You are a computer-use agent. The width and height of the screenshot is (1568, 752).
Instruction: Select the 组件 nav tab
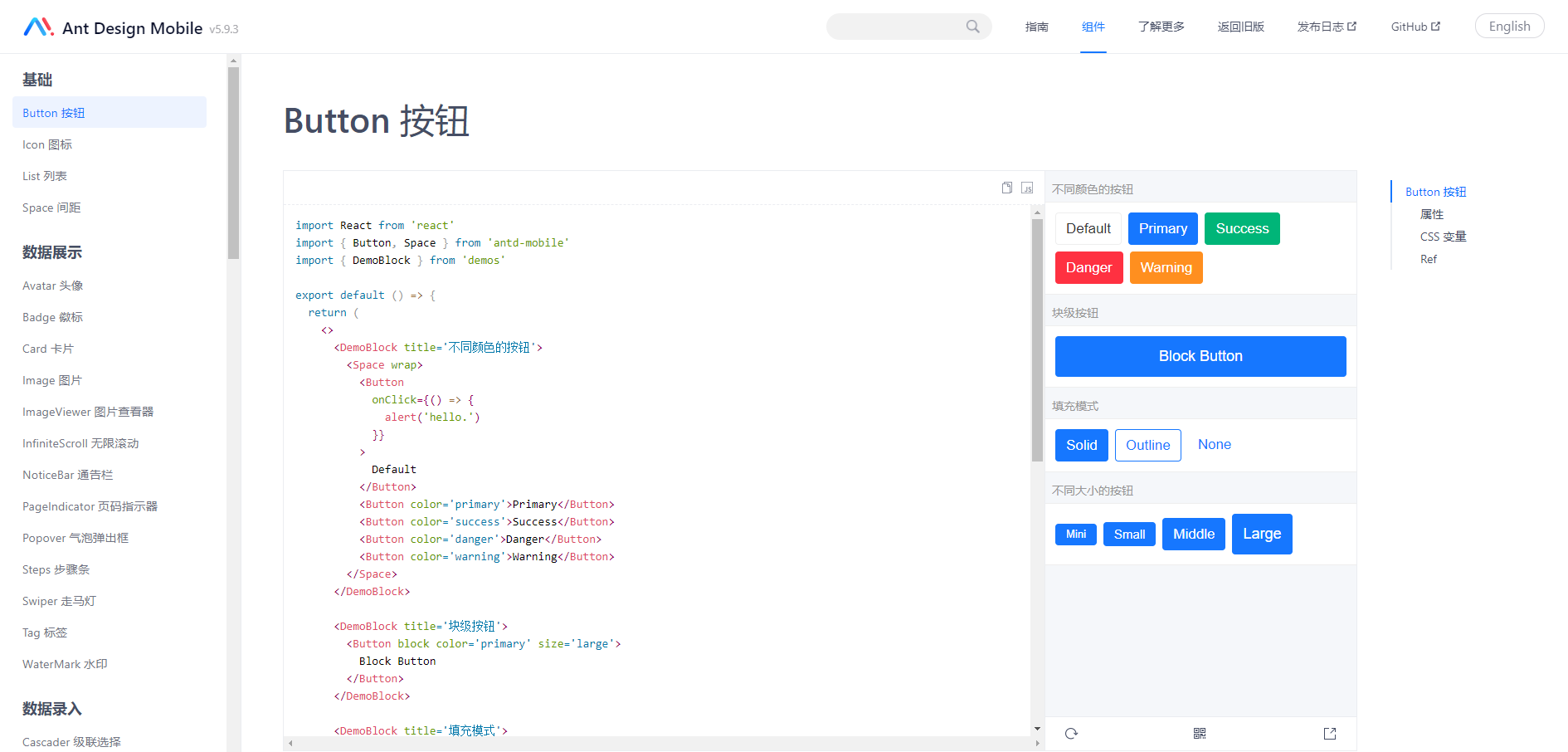coord(1093,27)
